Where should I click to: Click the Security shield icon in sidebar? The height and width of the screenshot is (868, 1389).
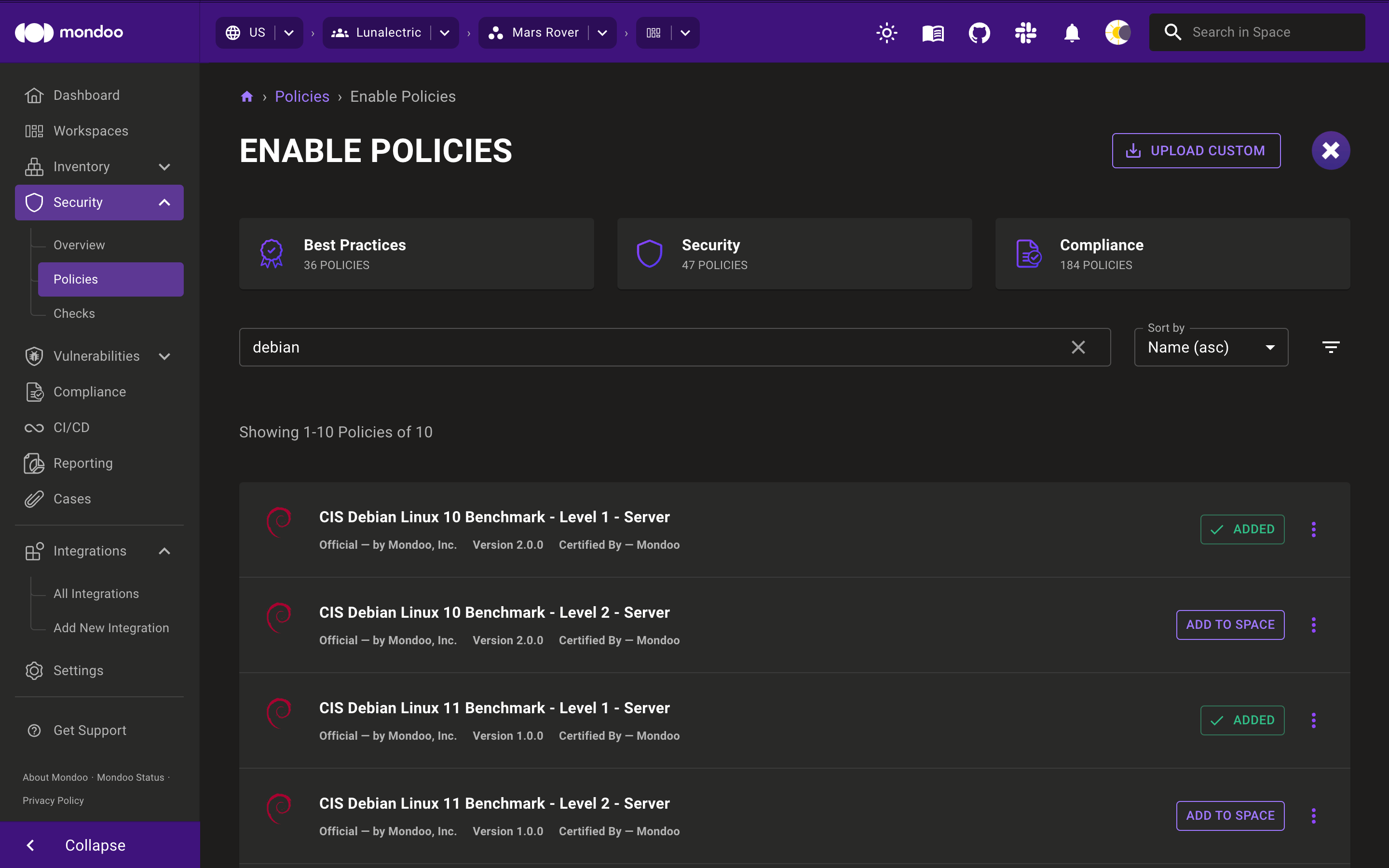tap(33, 202)
